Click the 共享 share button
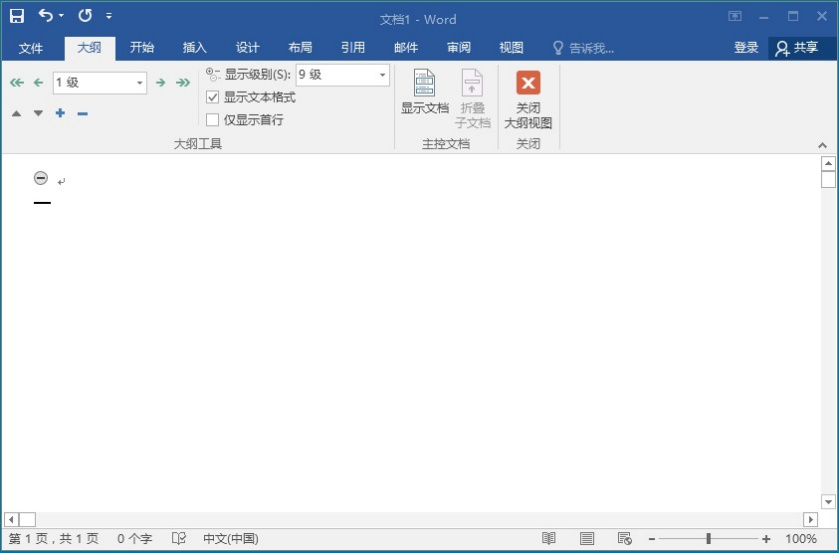This screenshot has width=839, height=553. click(798, 48)
